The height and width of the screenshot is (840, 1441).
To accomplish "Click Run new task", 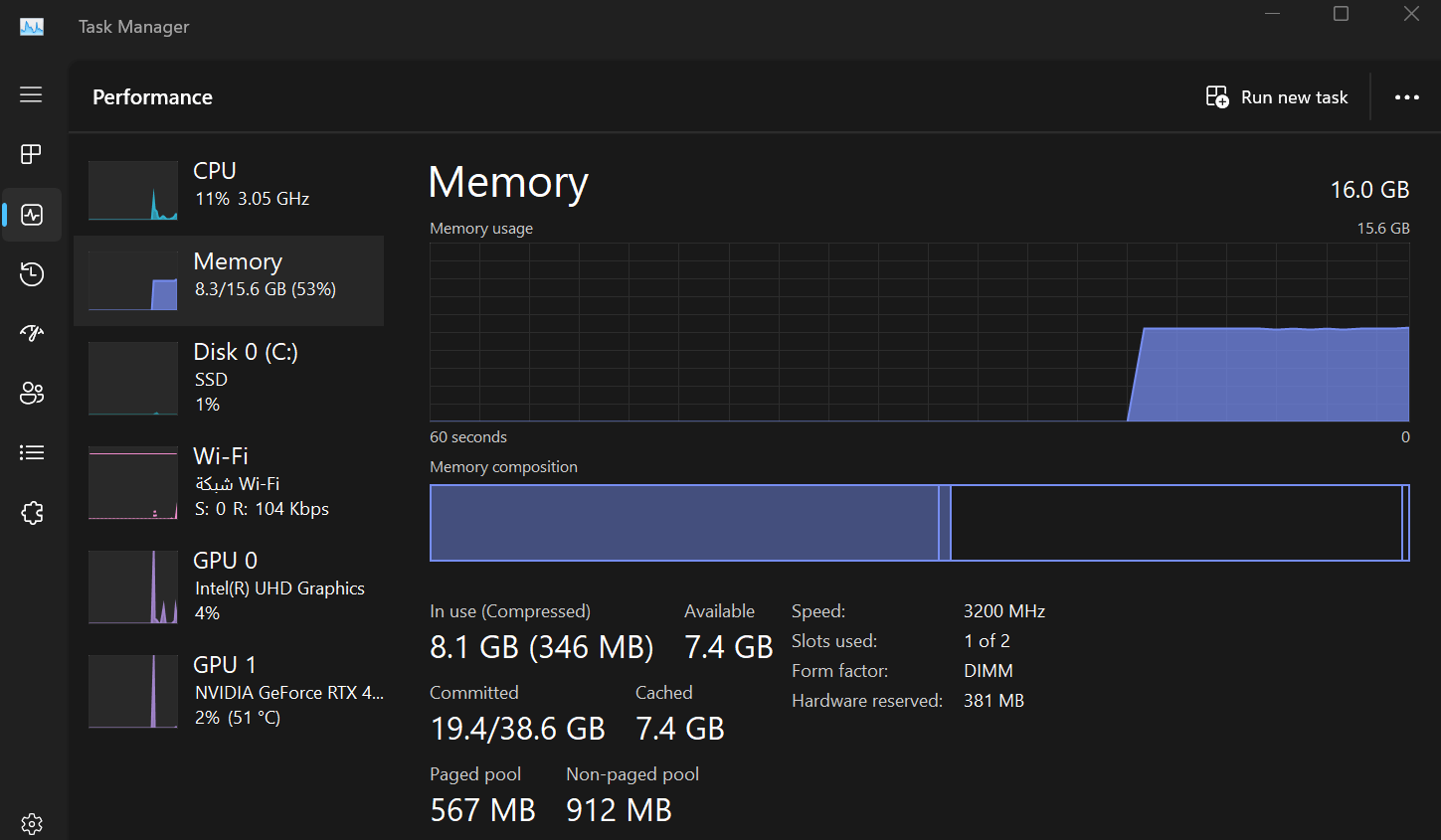I will point(1276,96).
